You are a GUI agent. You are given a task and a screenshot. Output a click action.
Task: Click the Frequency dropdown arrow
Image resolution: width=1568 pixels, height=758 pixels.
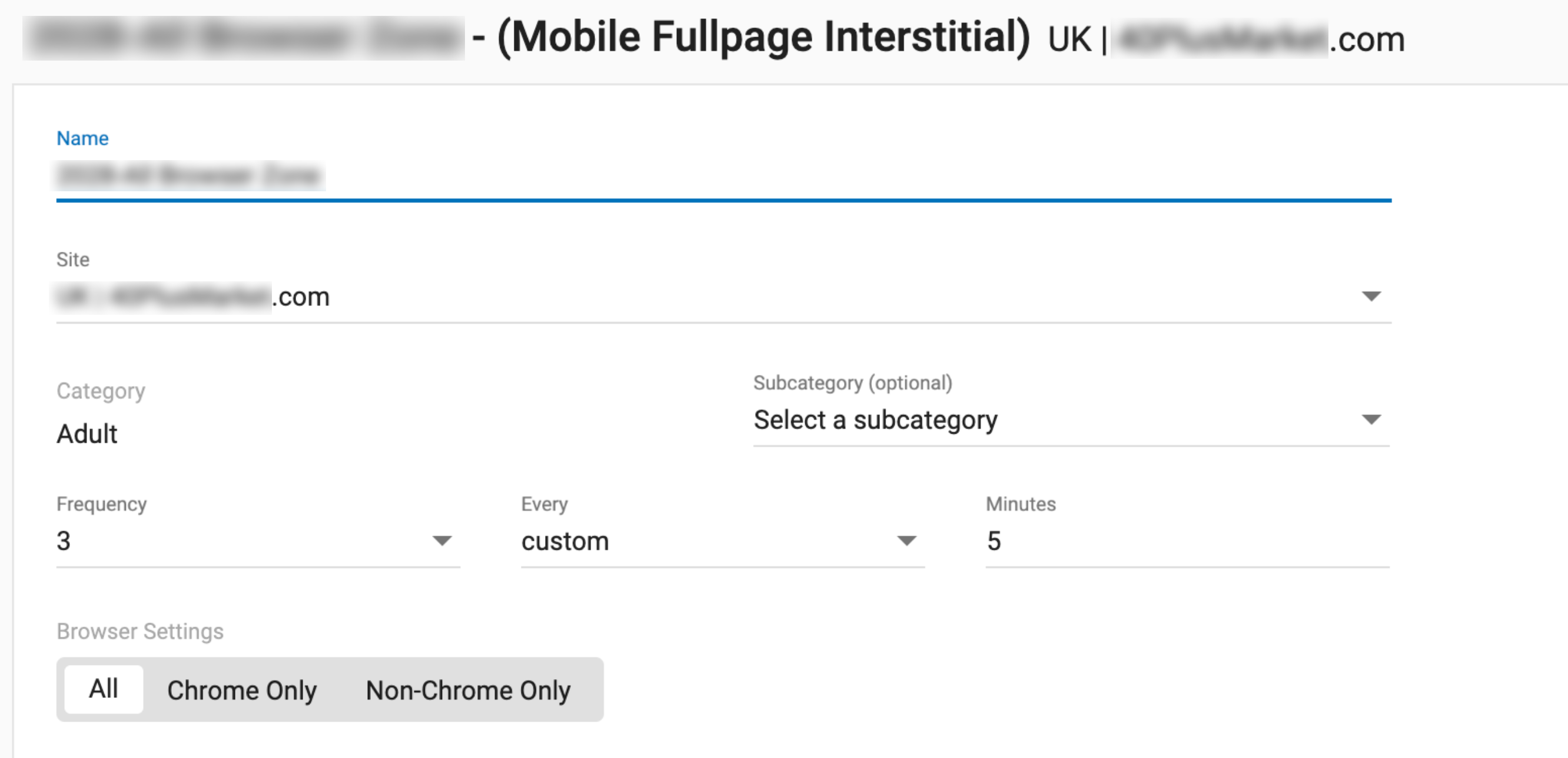point(443,541)
